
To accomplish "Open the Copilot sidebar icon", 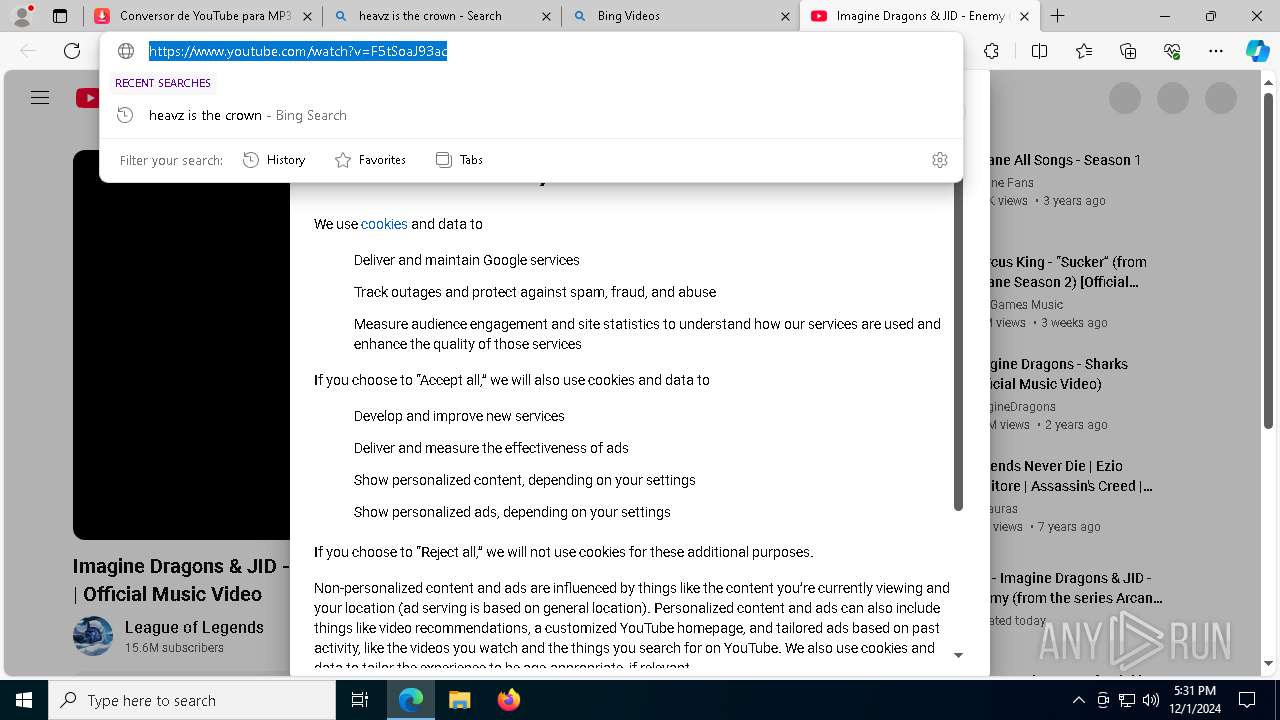I will [1257, 51].
